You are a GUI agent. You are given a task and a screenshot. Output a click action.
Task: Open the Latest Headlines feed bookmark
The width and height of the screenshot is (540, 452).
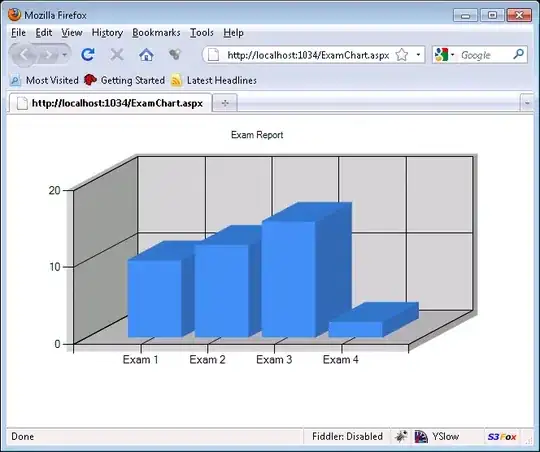pyautogui.click(x=214, y=80)
